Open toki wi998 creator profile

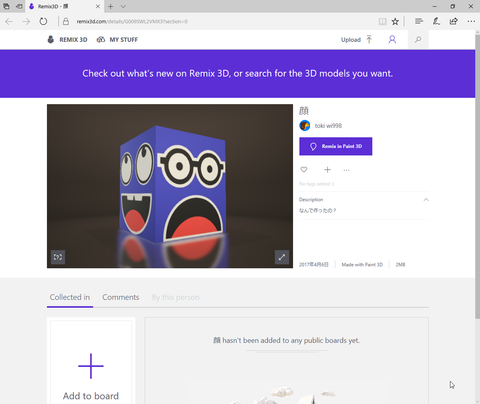pyautogui.click(x=328, y=126)
